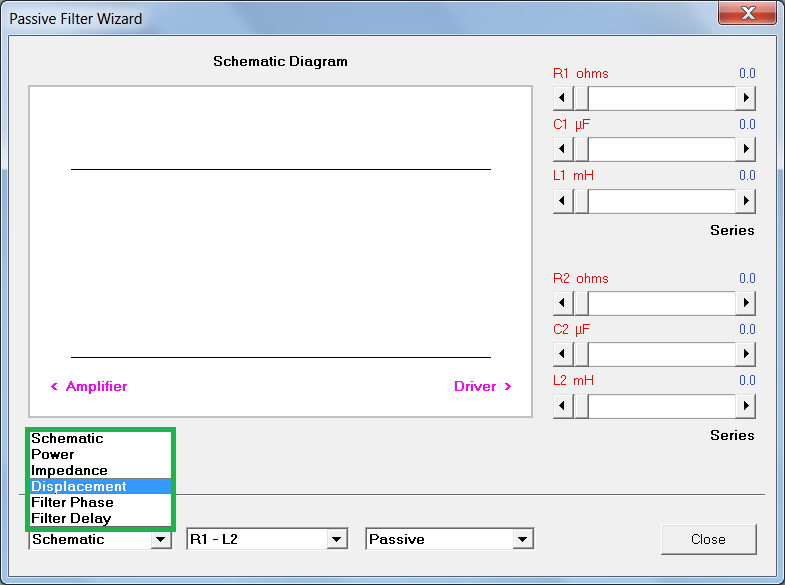This screenshot has height=585, width=785.
Task: Decrease C2 µF with left arrow
Action: point(563,354)
